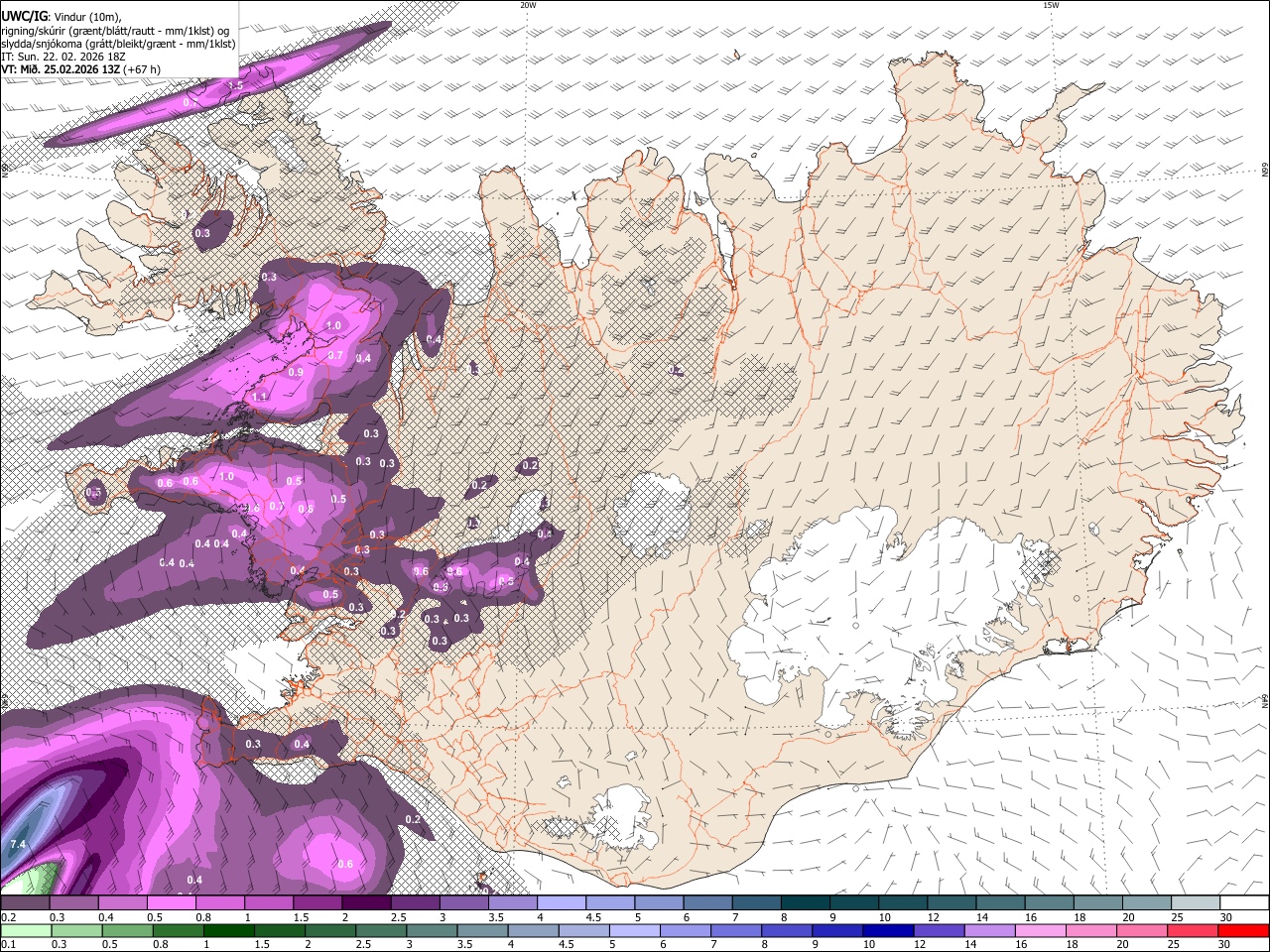Select the snow scale swatch starting at 1.5
Viewport: 1270px width, 952px height.
(317, 903)
